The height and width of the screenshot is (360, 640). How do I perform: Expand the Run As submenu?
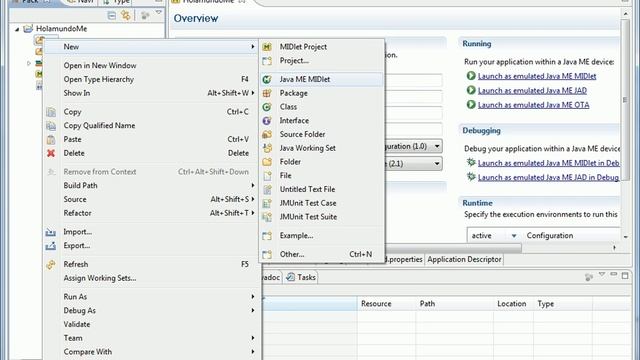pos(253,297)
